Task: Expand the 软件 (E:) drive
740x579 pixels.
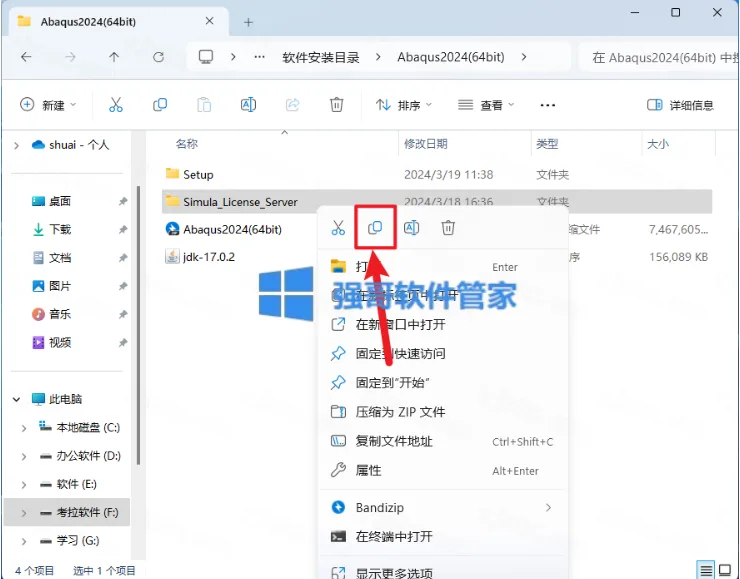Action: [x=24, y=485]
